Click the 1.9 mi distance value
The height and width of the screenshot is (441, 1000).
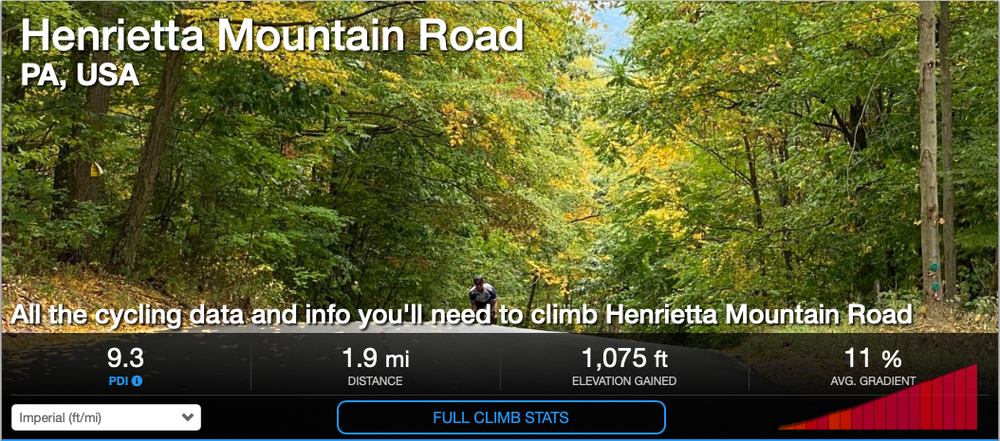(375, 359)
